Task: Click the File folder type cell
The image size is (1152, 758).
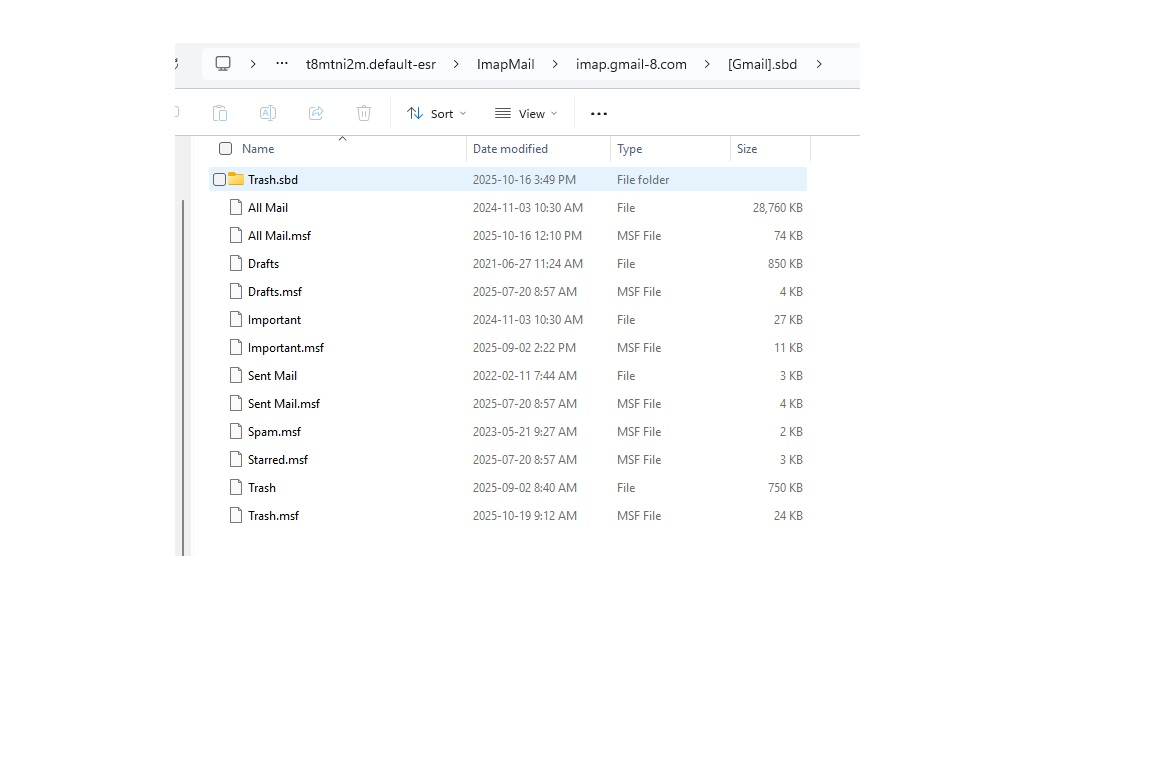Action: (x=643, y=179)
